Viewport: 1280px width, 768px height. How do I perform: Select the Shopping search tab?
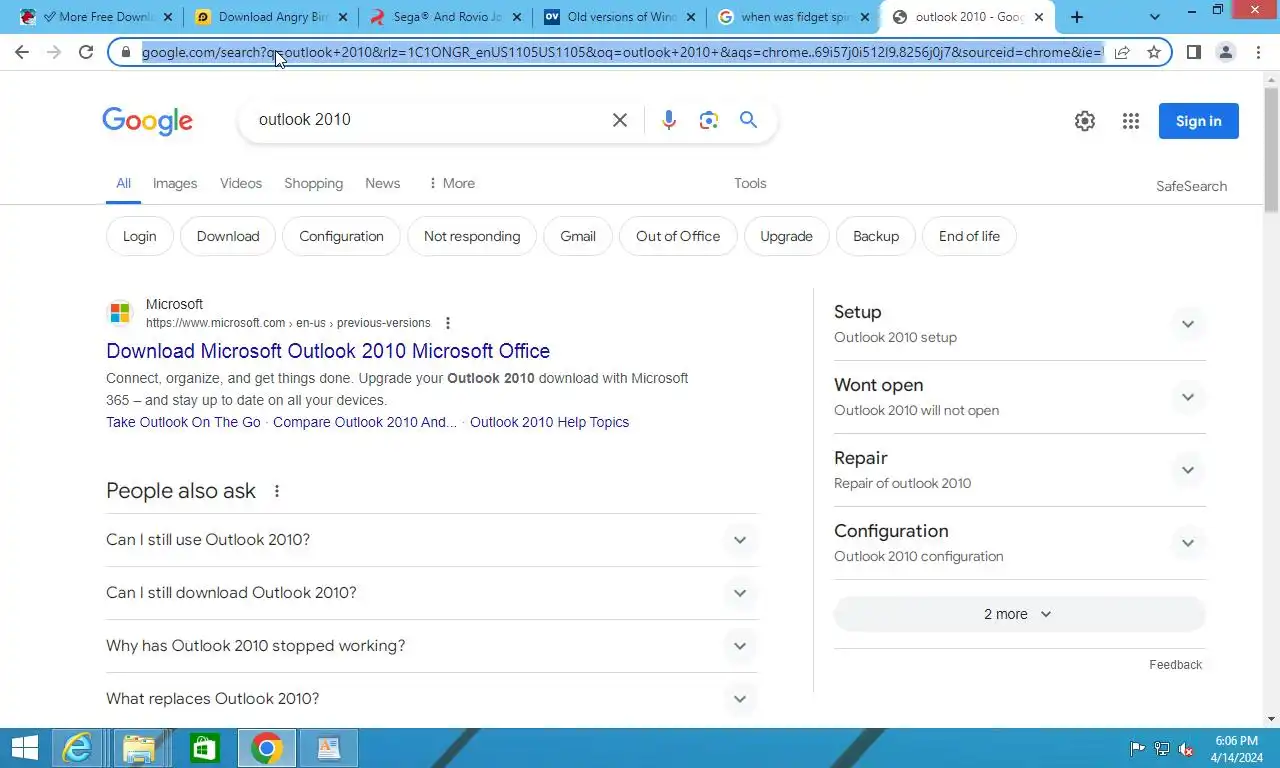pyautogui.click(x=313, y=183)
